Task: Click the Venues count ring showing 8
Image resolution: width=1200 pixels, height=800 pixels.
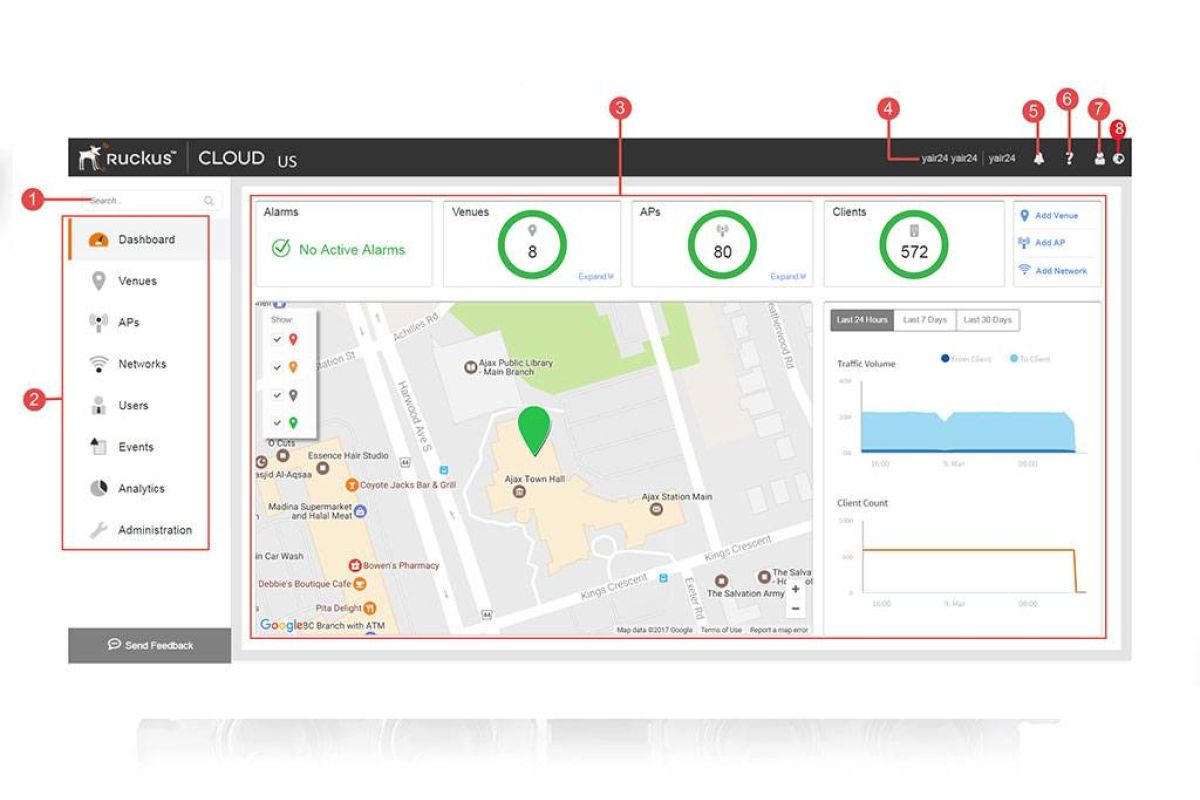Action: [x=532, y=245]
